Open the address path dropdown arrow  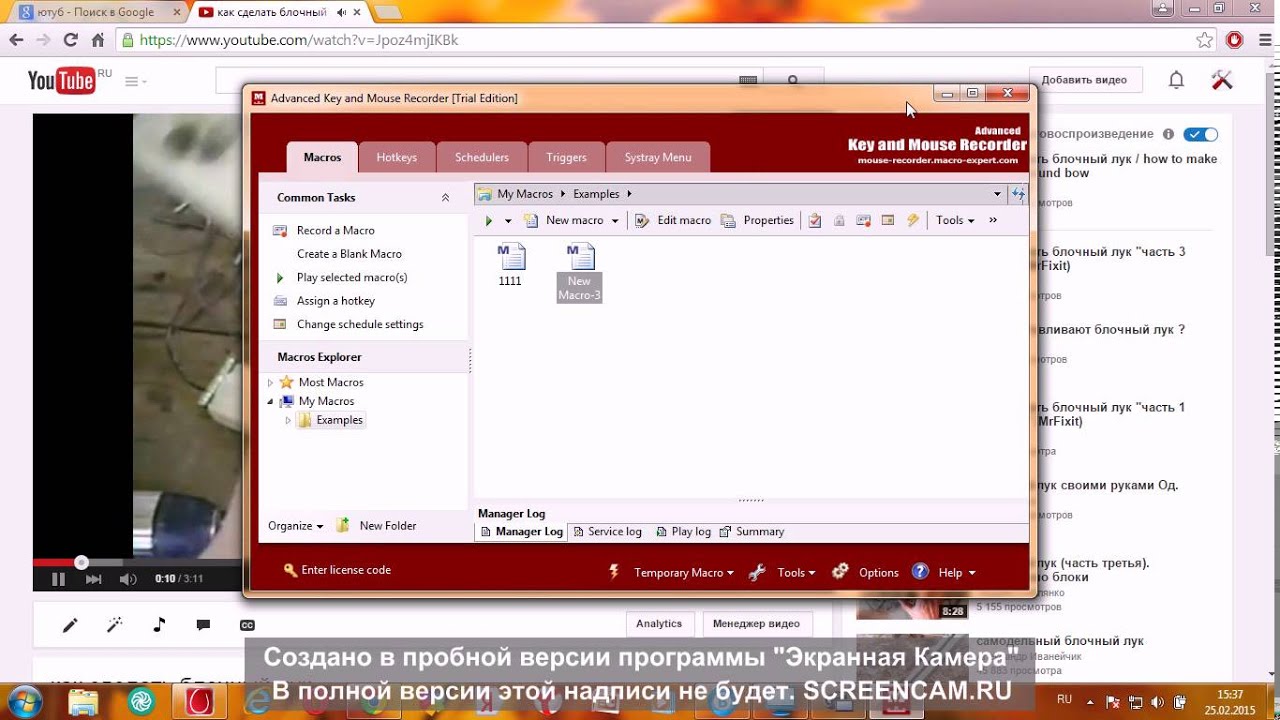997,194
